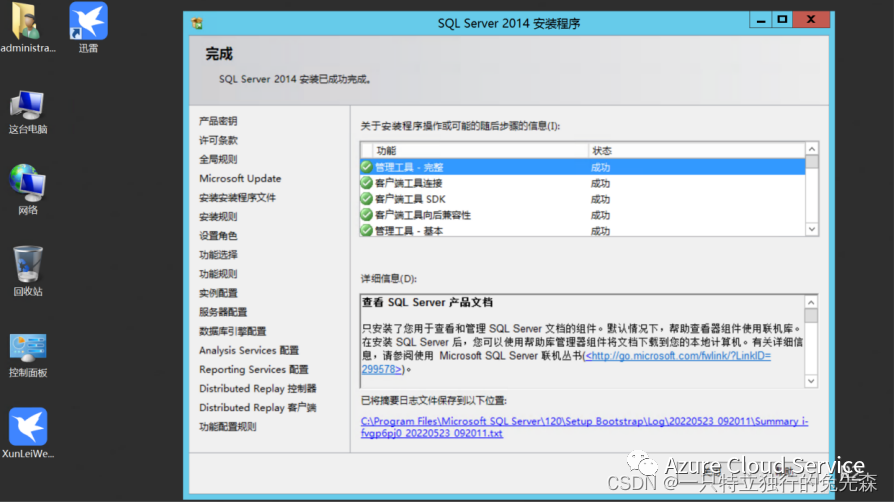Image resolution: width=894 pixels, height=502 pixels.
Task: Click the 功能 column header
Action: pos(481,151)
